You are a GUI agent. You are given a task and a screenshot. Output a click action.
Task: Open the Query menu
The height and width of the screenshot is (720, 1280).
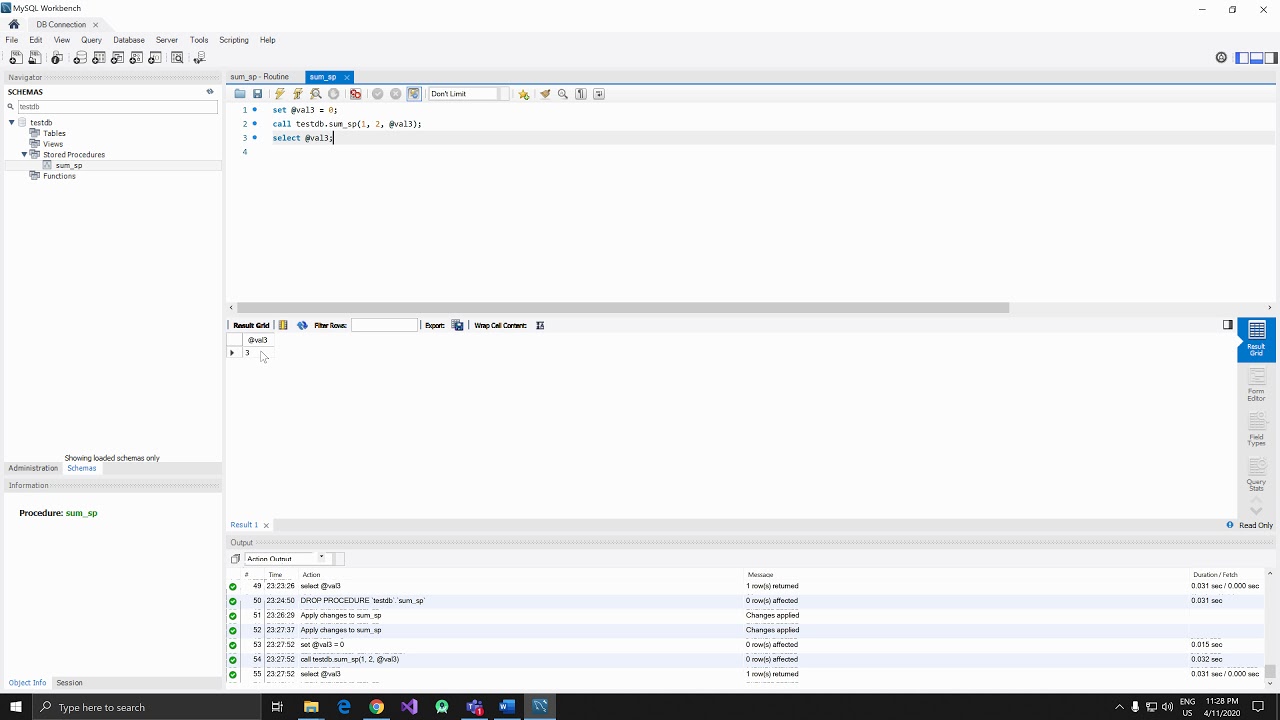point(91,40)
